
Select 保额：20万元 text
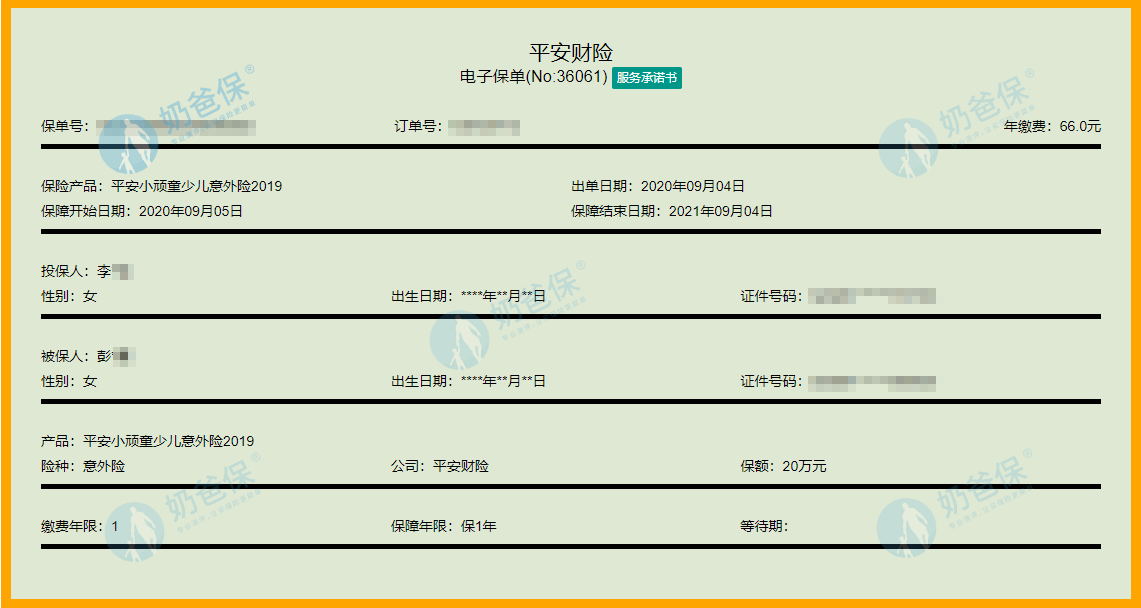(x=784, y=467)
